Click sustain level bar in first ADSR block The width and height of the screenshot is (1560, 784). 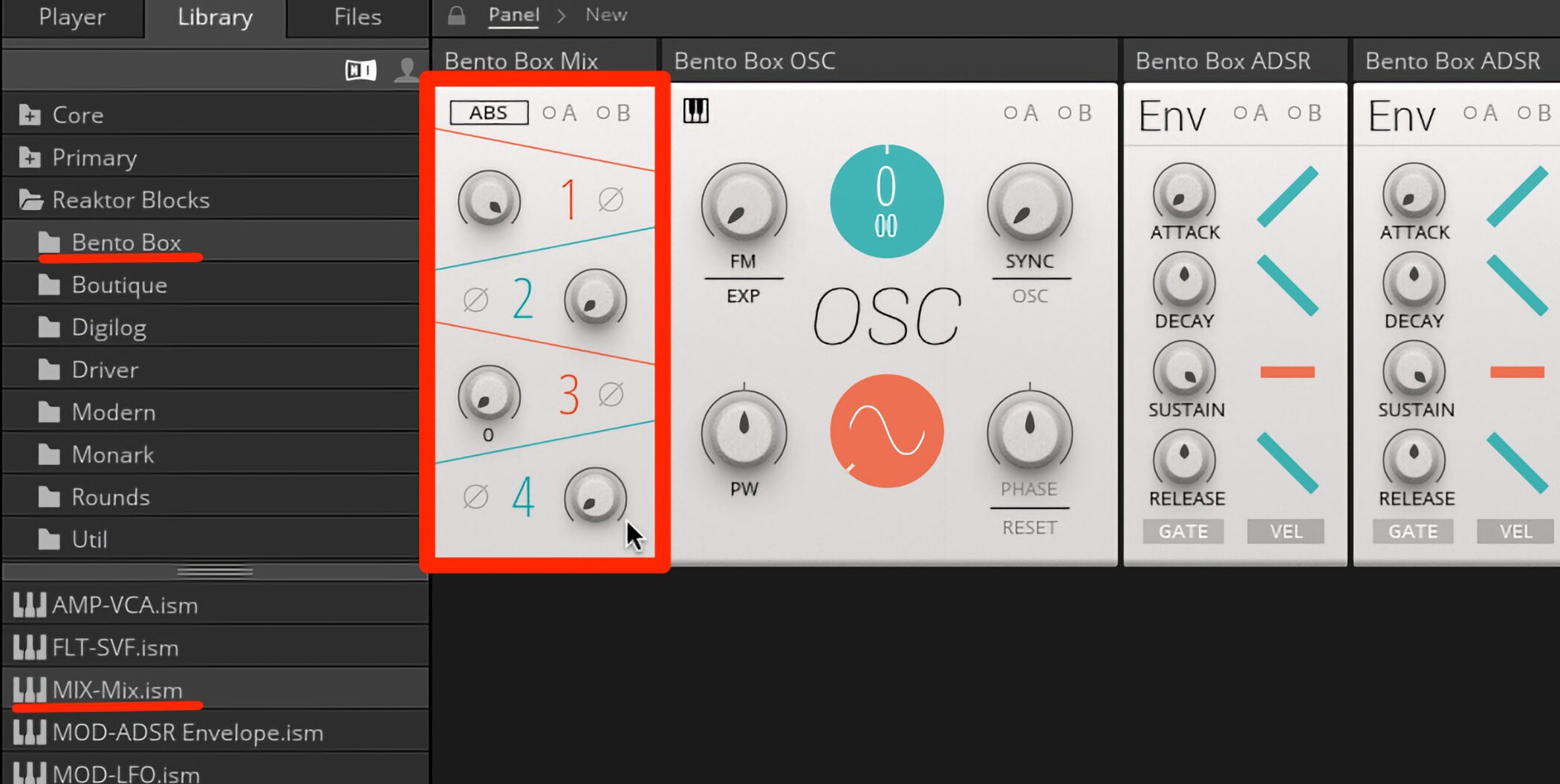(x=1287, y=372)
